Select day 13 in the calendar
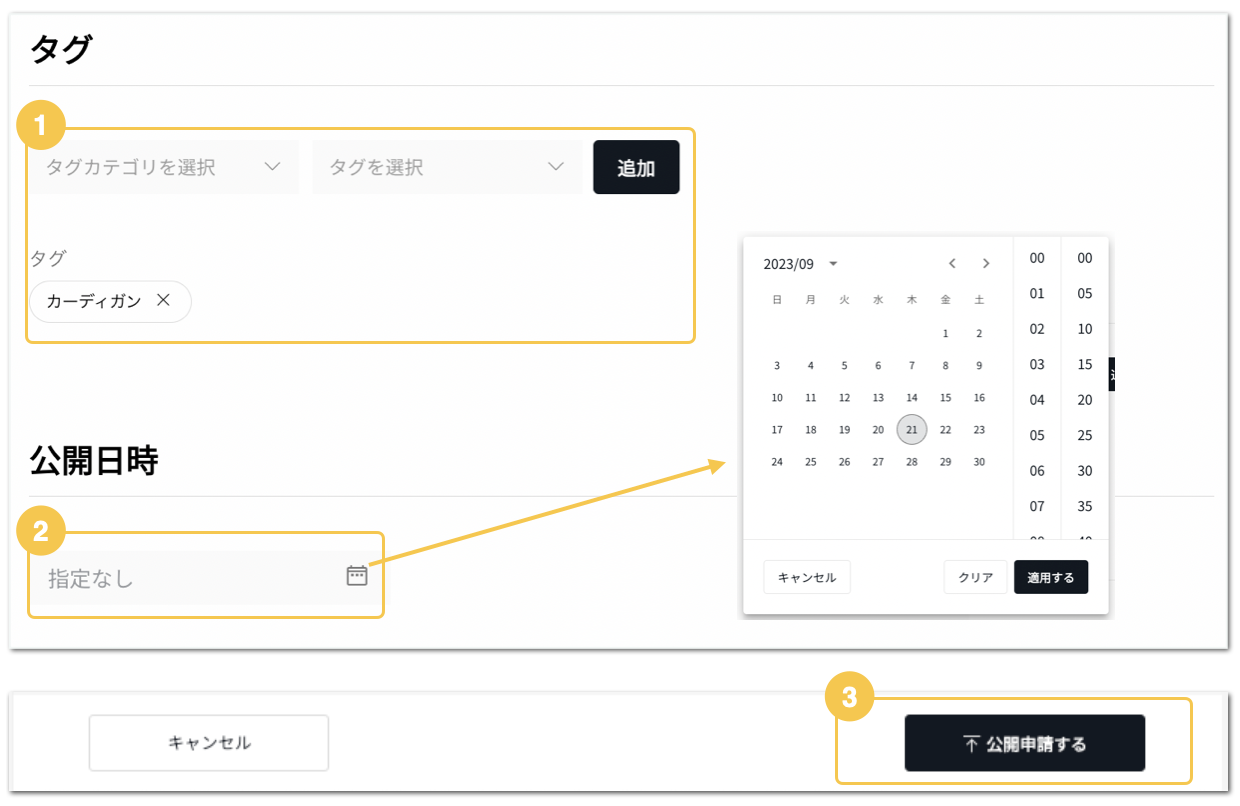 pyautogui.click(x=878, y=398)
